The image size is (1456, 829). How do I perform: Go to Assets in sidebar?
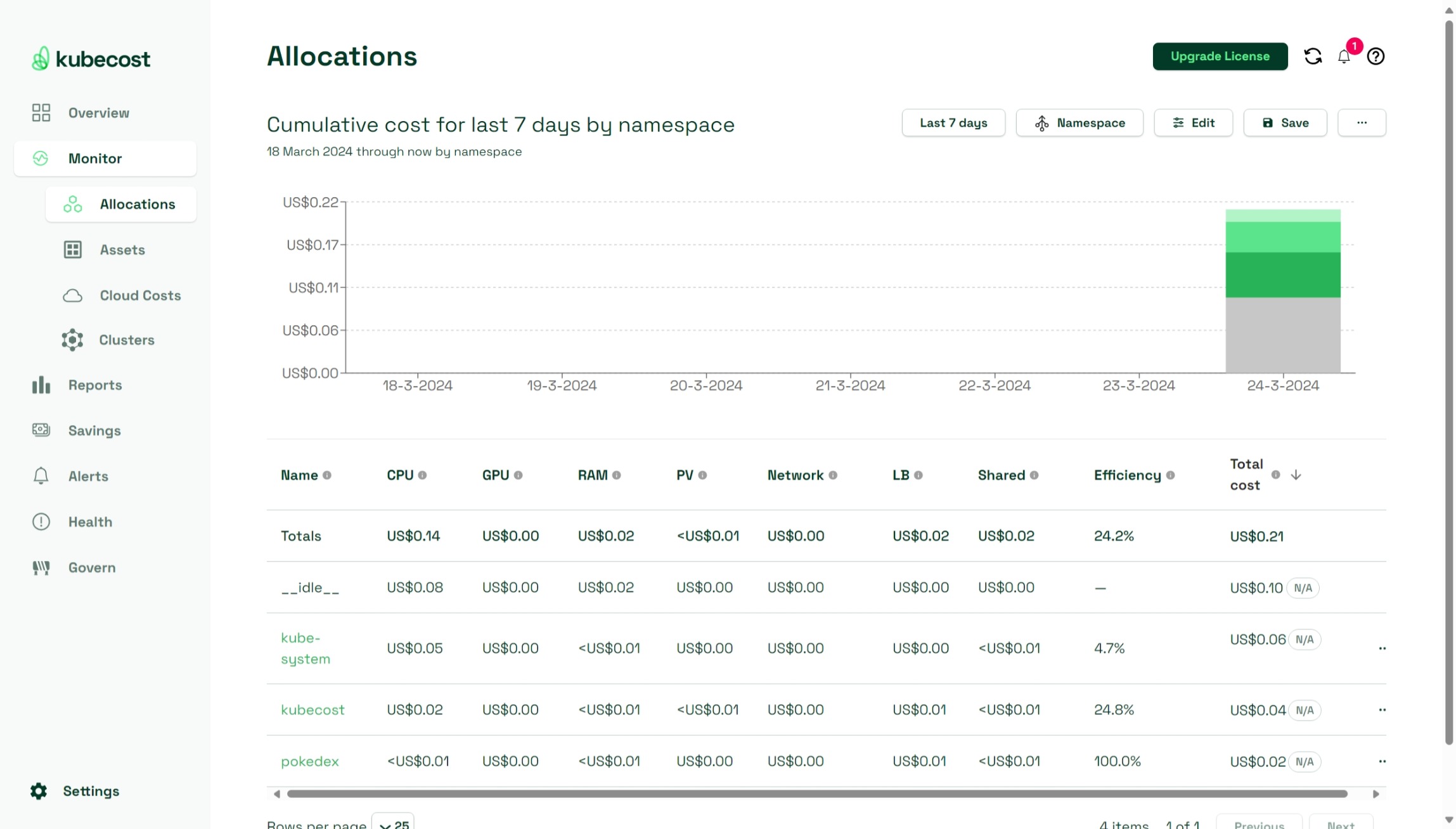click(x=122, y=250)
